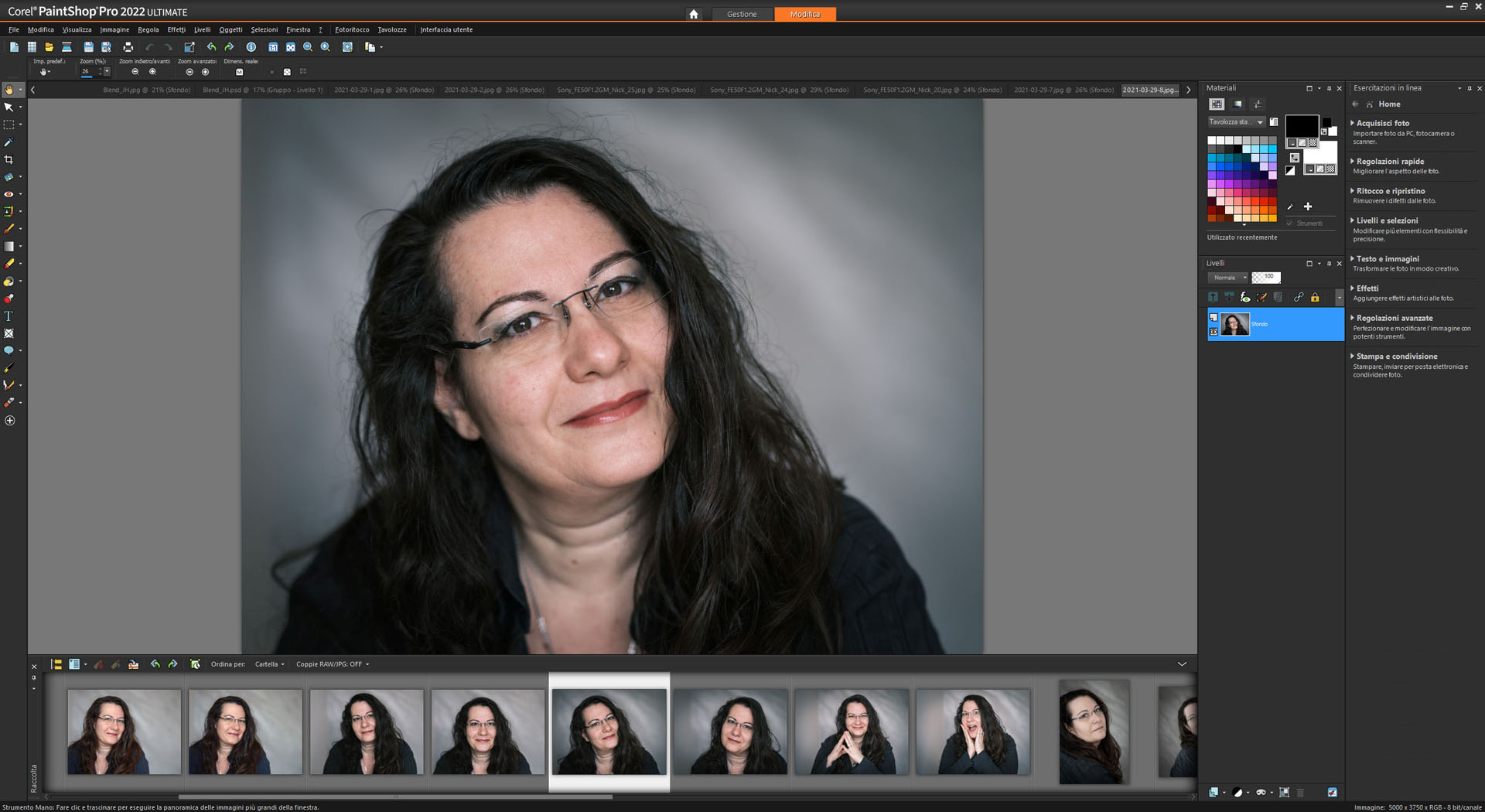
Task: Click the Image Information icon
Action: (251, 47)
